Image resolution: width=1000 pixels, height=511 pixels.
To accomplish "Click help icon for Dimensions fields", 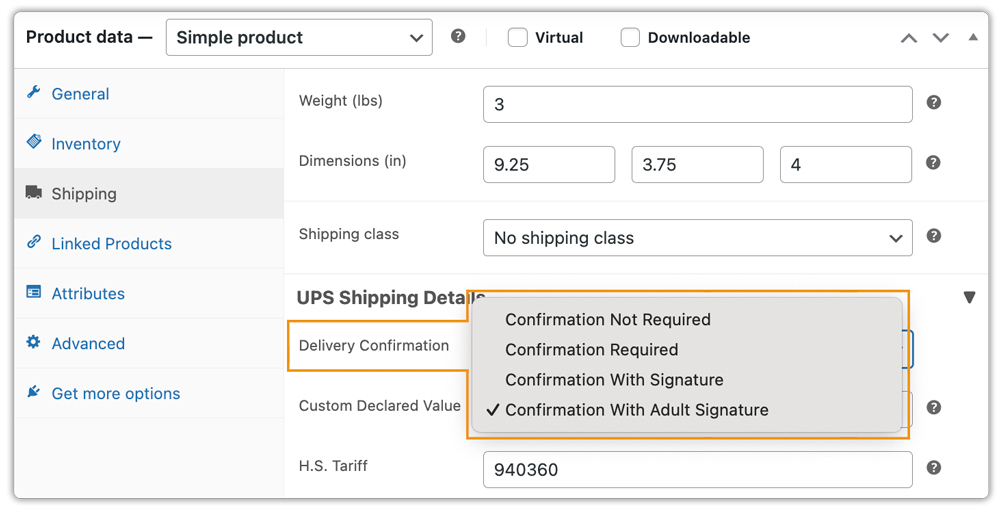I will click(x=934, y=163).
